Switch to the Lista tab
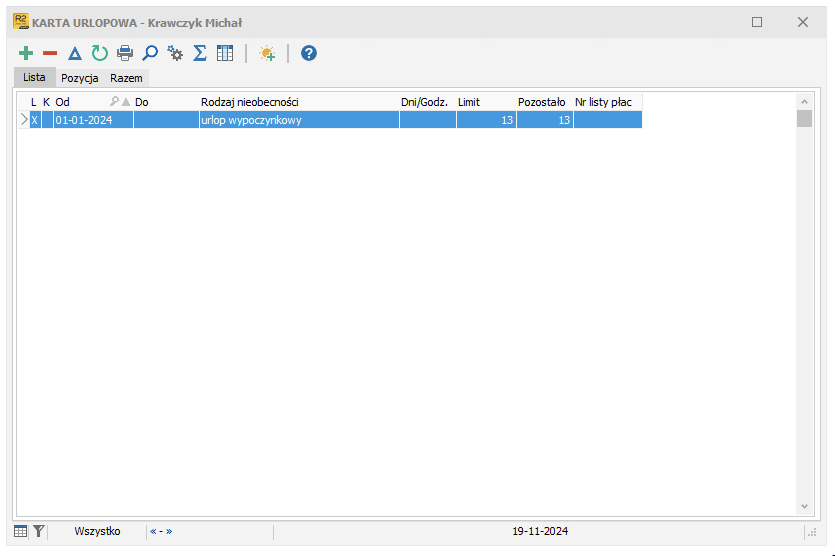 tap(34, 77)
